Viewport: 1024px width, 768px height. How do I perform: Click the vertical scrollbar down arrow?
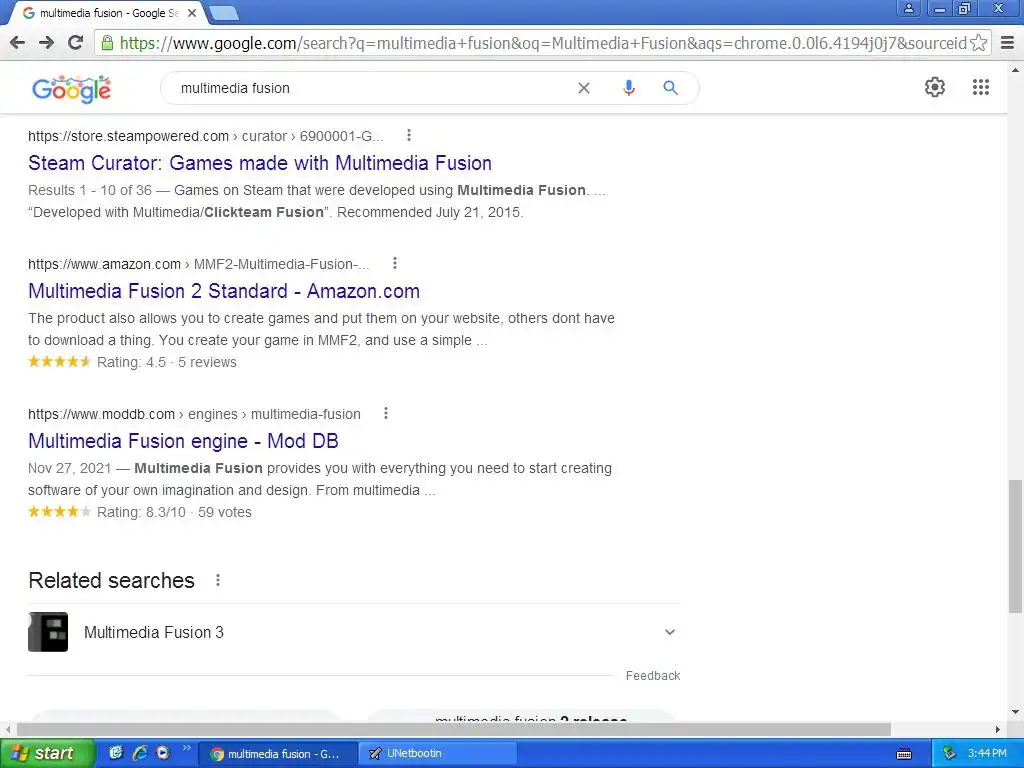click(1015, 712)
